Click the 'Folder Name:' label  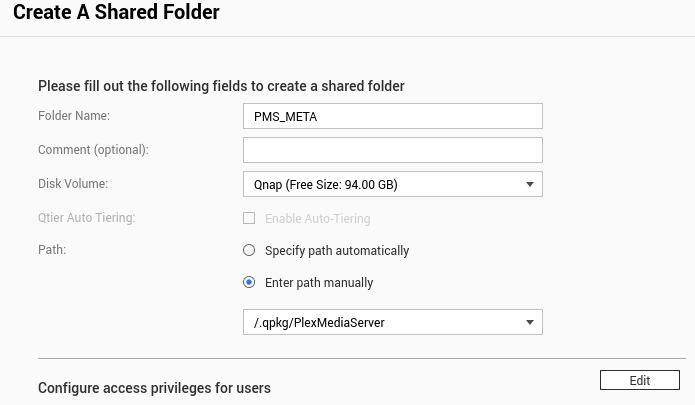point(74,116)
